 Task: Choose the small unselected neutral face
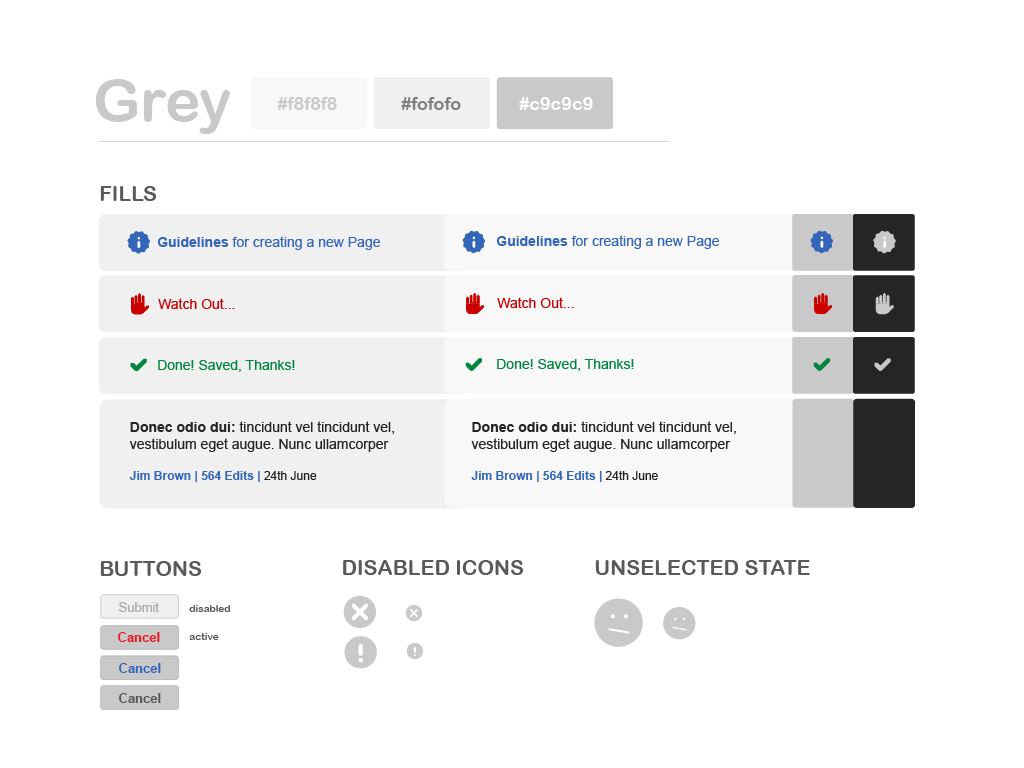(679, 623)
